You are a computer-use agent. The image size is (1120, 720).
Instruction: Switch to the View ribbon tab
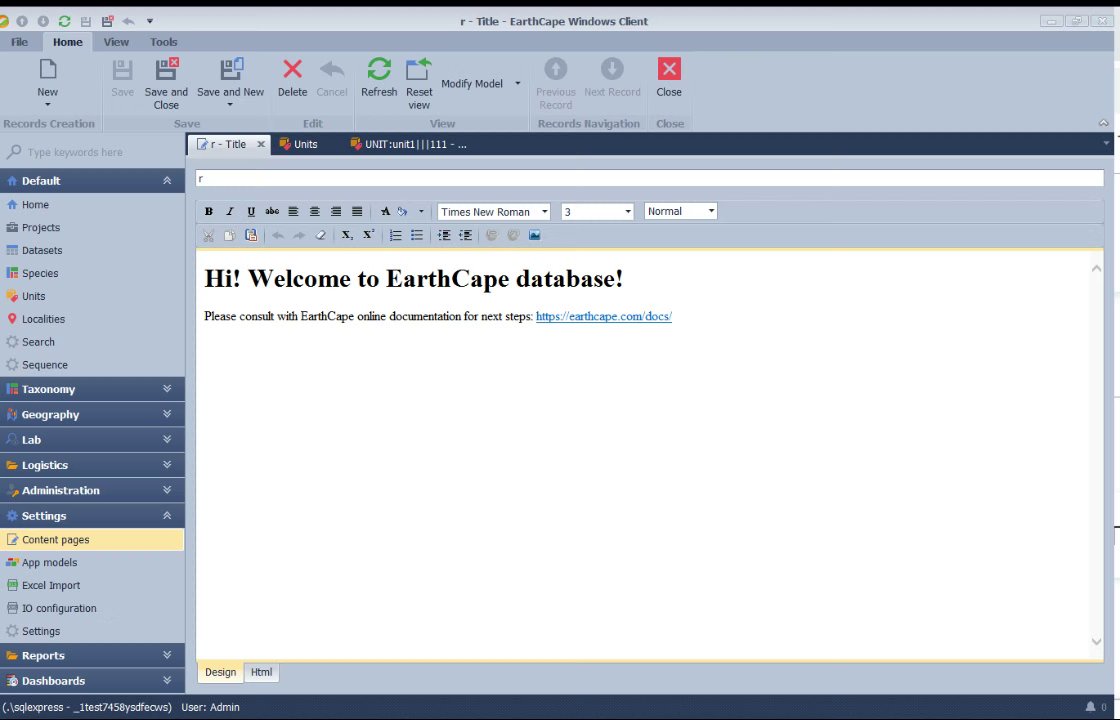pyautogui.click(x=116, y=42)
